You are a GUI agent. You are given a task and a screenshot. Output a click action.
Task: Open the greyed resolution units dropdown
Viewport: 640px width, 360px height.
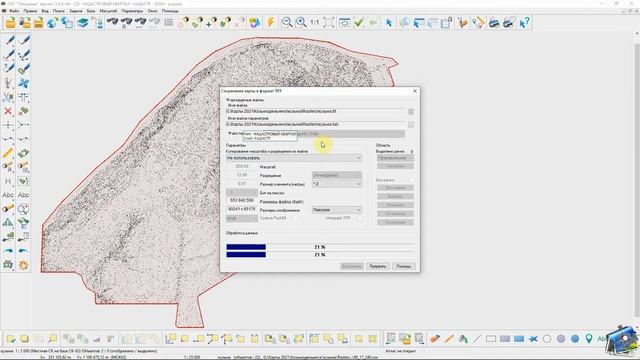337,175
